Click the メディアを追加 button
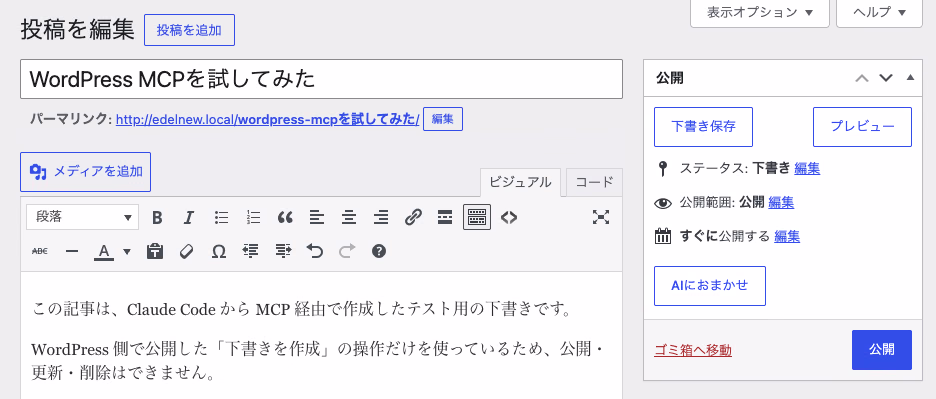936x399 pixels. click(85, 172)
